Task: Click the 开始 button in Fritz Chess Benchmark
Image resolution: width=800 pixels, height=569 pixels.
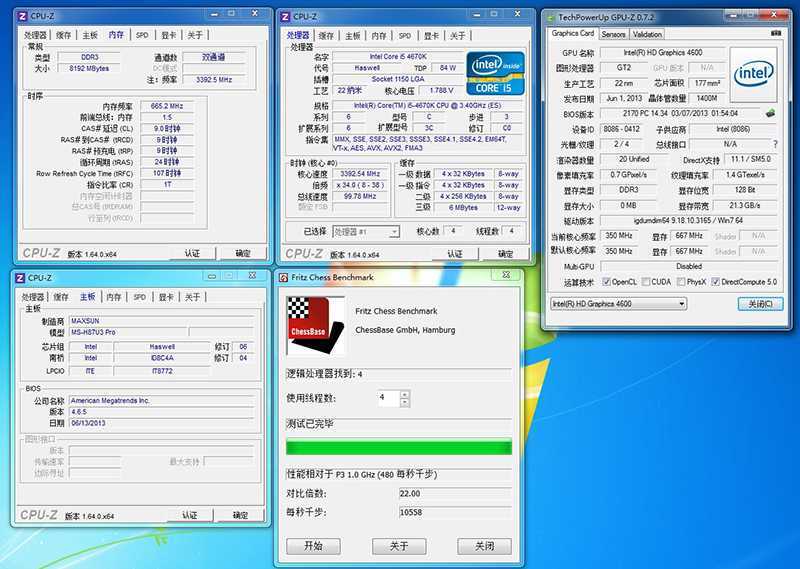Action: coord(313,546)
